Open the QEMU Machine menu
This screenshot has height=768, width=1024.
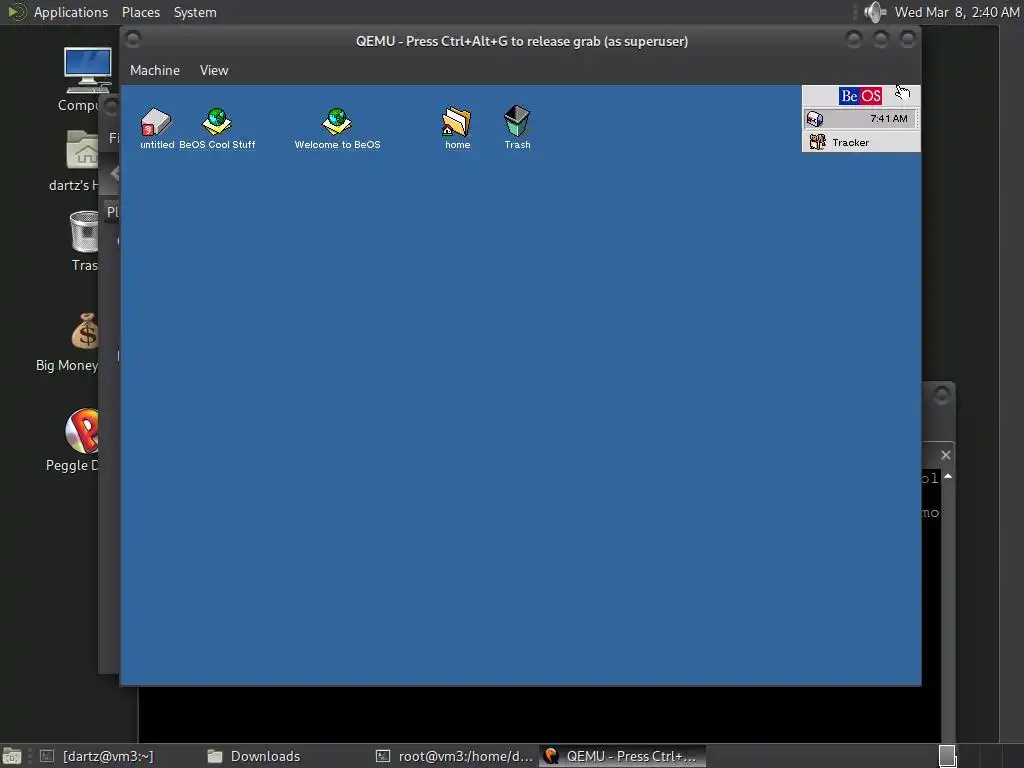(155, 71)
